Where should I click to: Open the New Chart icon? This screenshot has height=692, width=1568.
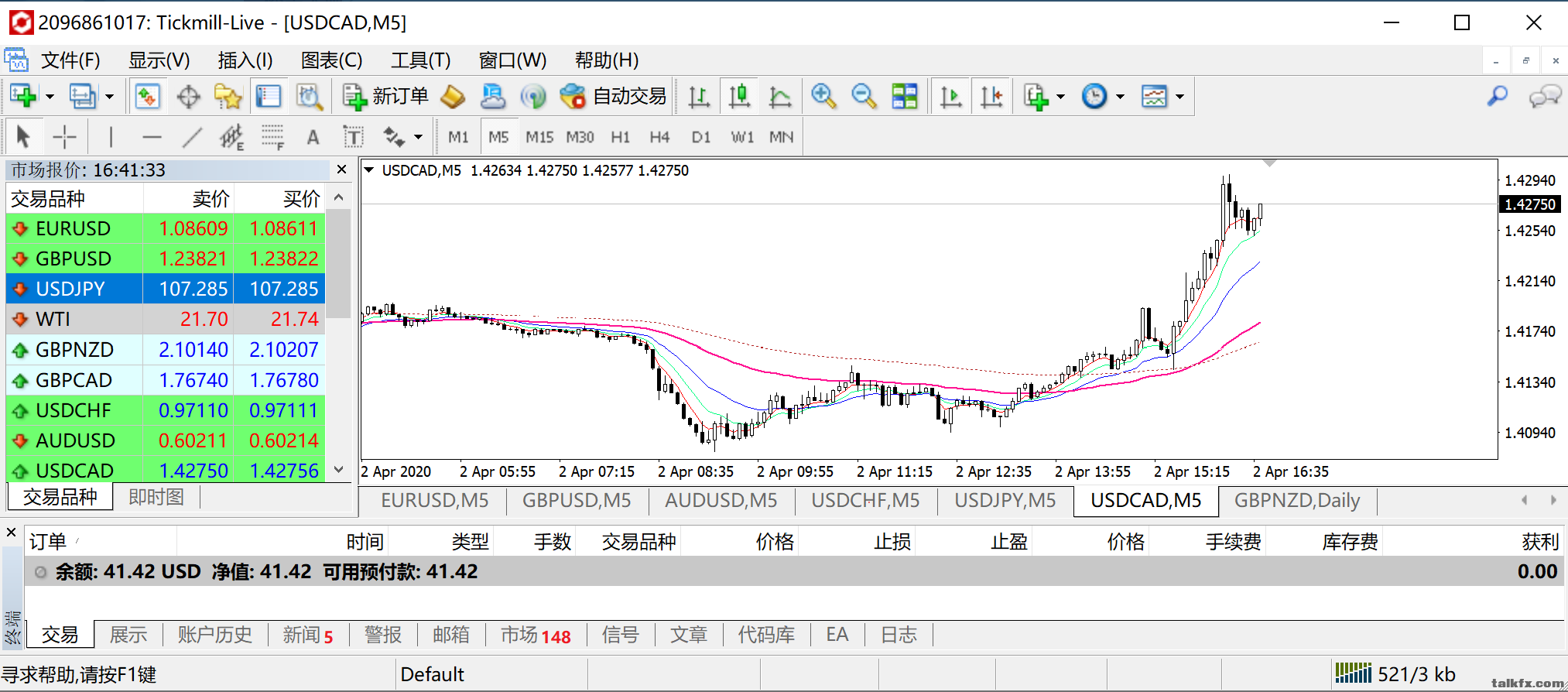(x=22, y=97)
